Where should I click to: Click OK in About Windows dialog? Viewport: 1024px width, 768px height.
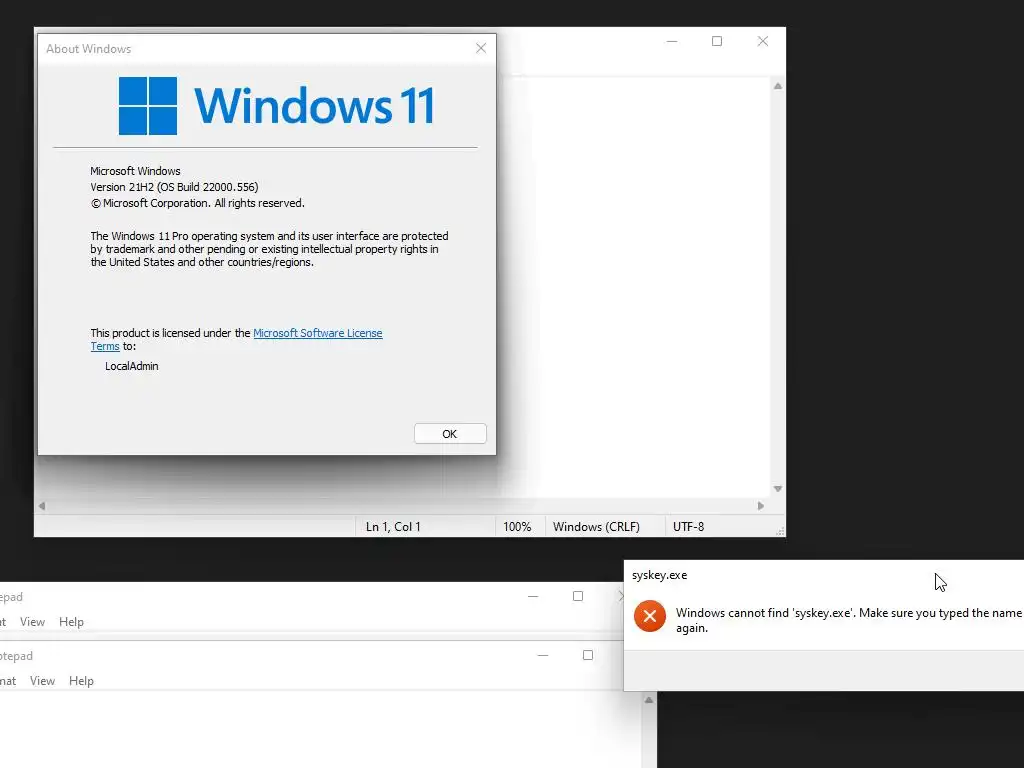(450, 434)
